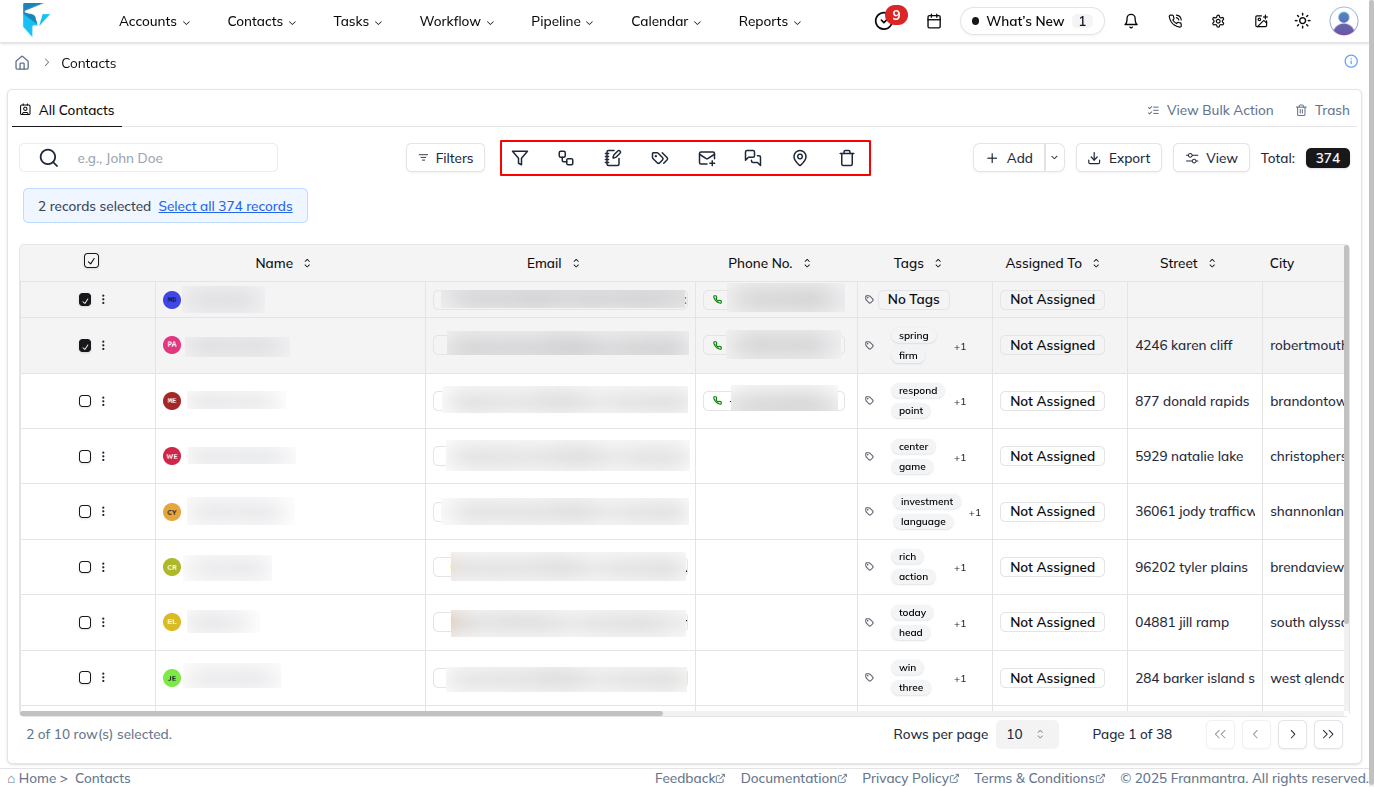The width and height of the screenshot is (1374, 787).
Task: Click the View button
Action: pos(1211,158)
